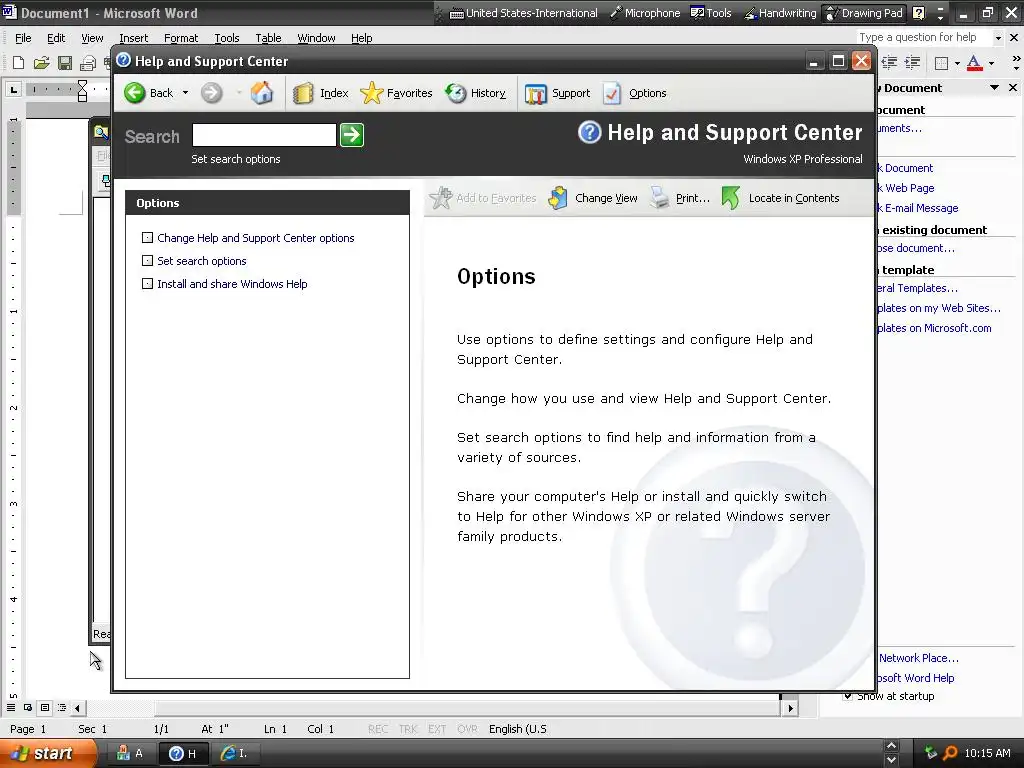Open Word Insert menu
Image resolution: width=1024 pixels, height=768 pixels.
(x=133, y=38)
